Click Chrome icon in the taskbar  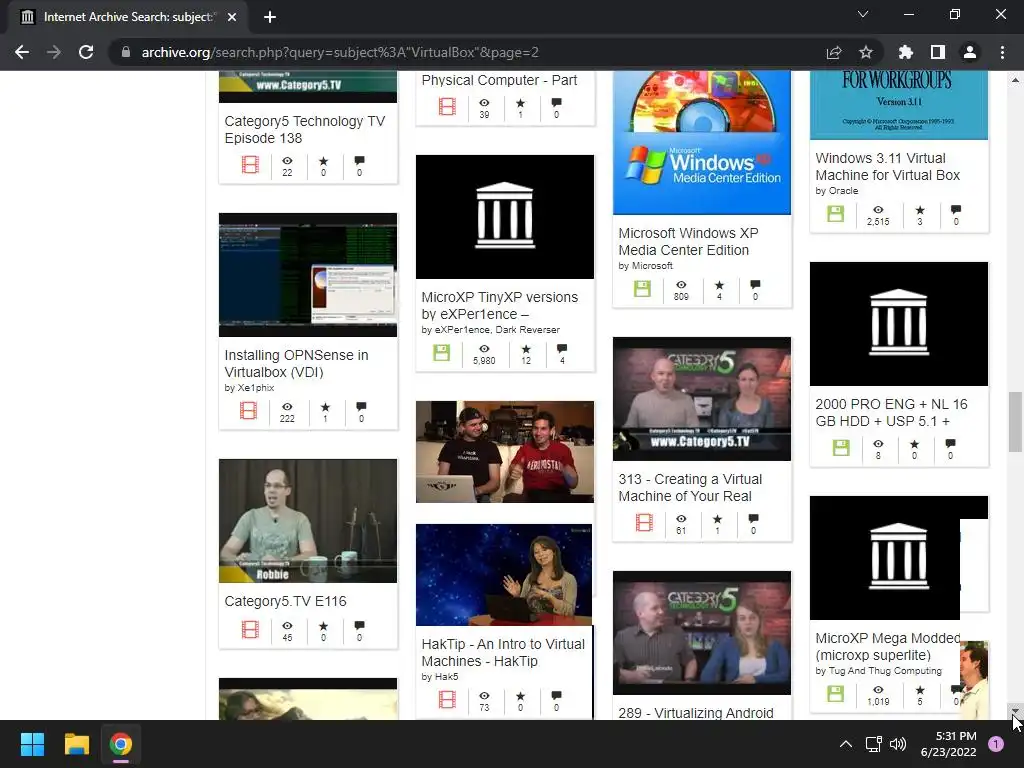click(x=121, y=744)
